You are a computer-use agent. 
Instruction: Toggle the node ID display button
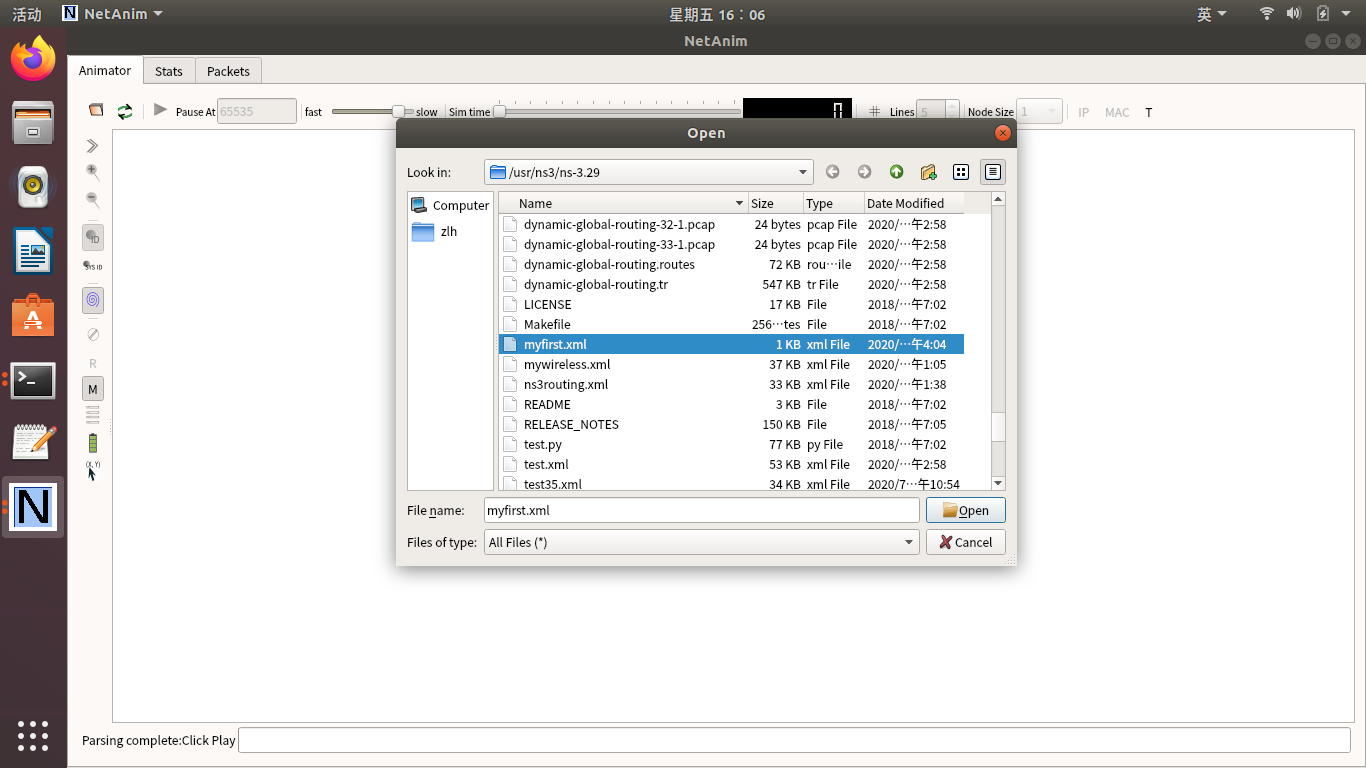(93, 238)
